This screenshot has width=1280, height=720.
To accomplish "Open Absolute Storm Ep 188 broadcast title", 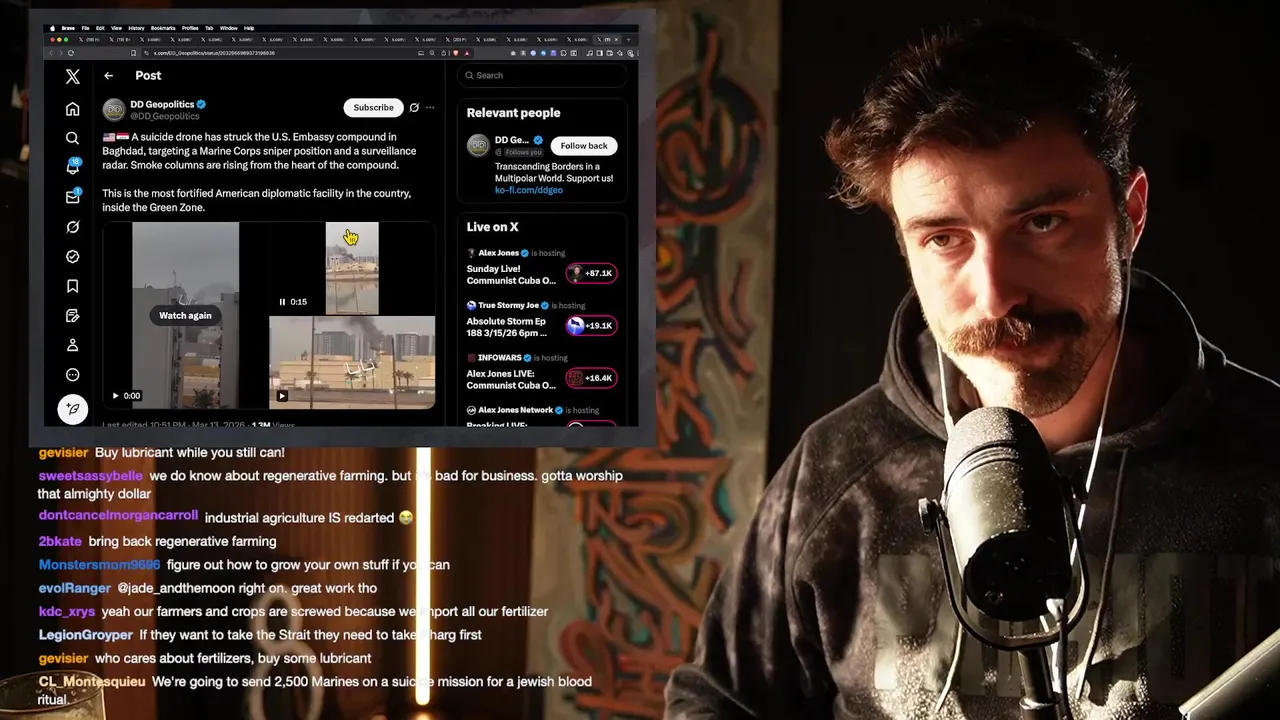I will pyautogui.click(x=506, y=327).
